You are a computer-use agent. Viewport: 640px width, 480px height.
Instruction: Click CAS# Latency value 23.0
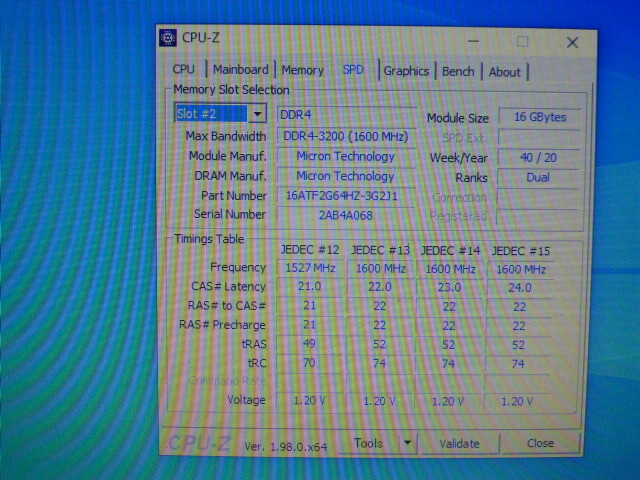[449, 287]
